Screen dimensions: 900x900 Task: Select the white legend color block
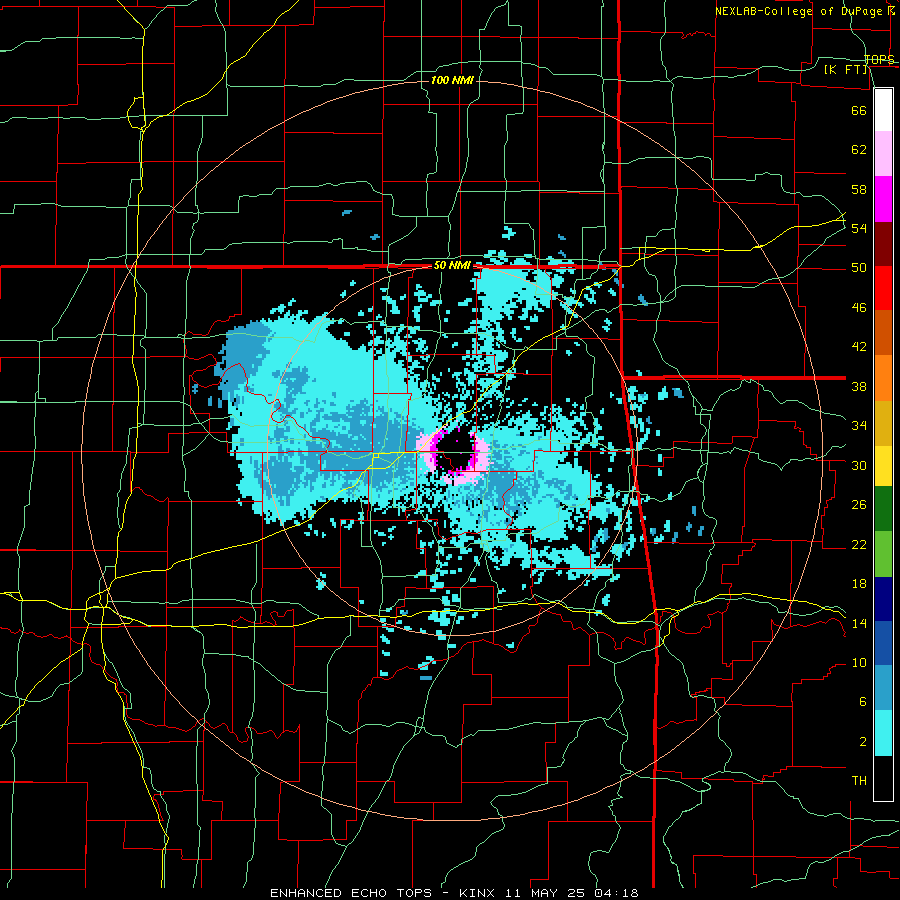[883, 110]
